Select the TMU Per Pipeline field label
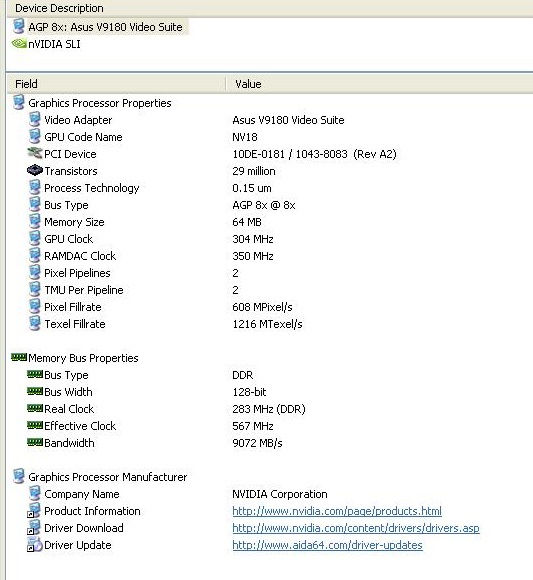 pyautogui.click(x=84, y=290)
